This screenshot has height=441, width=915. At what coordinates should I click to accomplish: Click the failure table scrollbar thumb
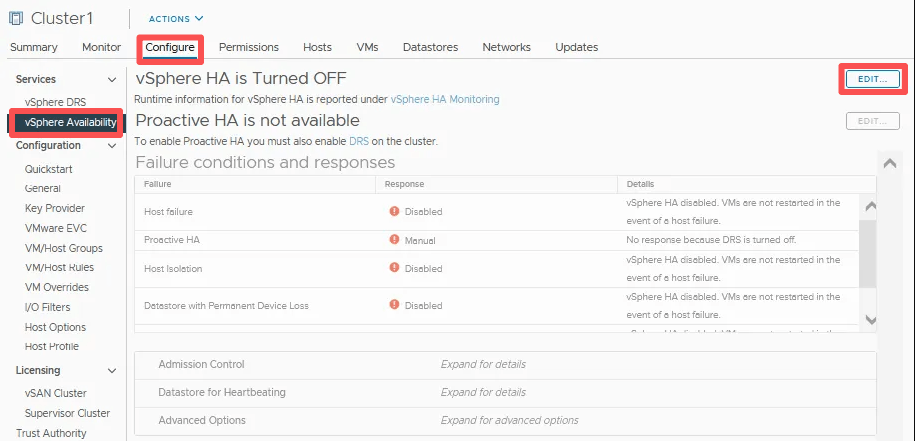pos(868,254)
